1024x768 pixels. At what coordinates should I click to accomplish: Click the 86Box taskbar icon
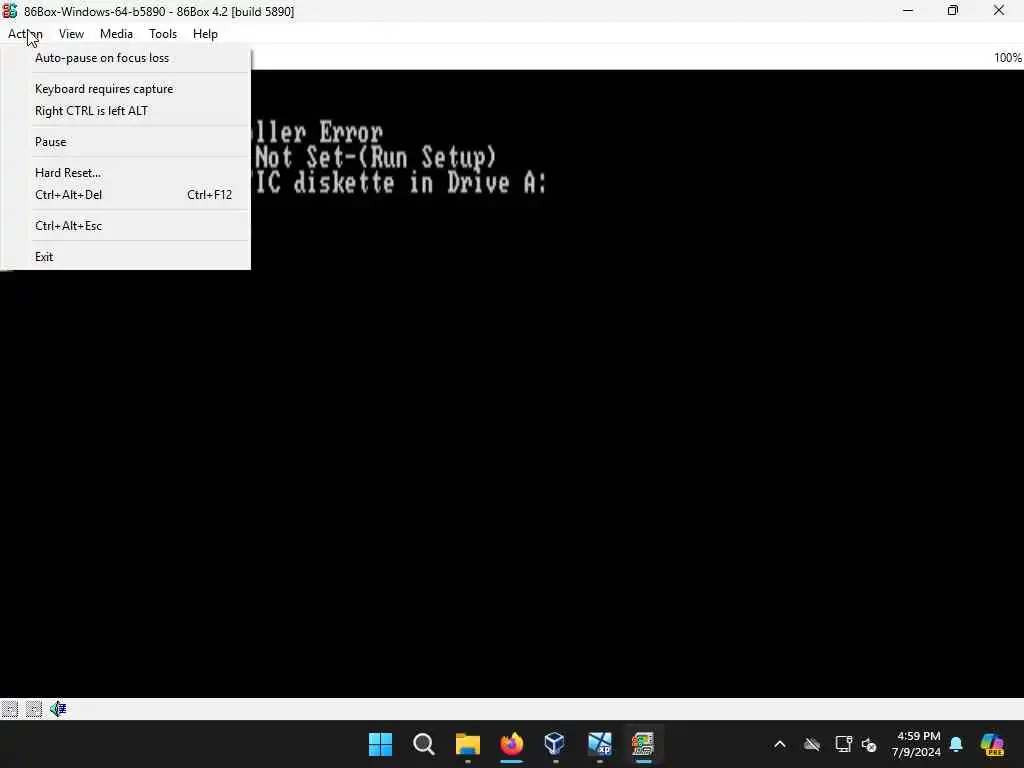click(643, 744)
